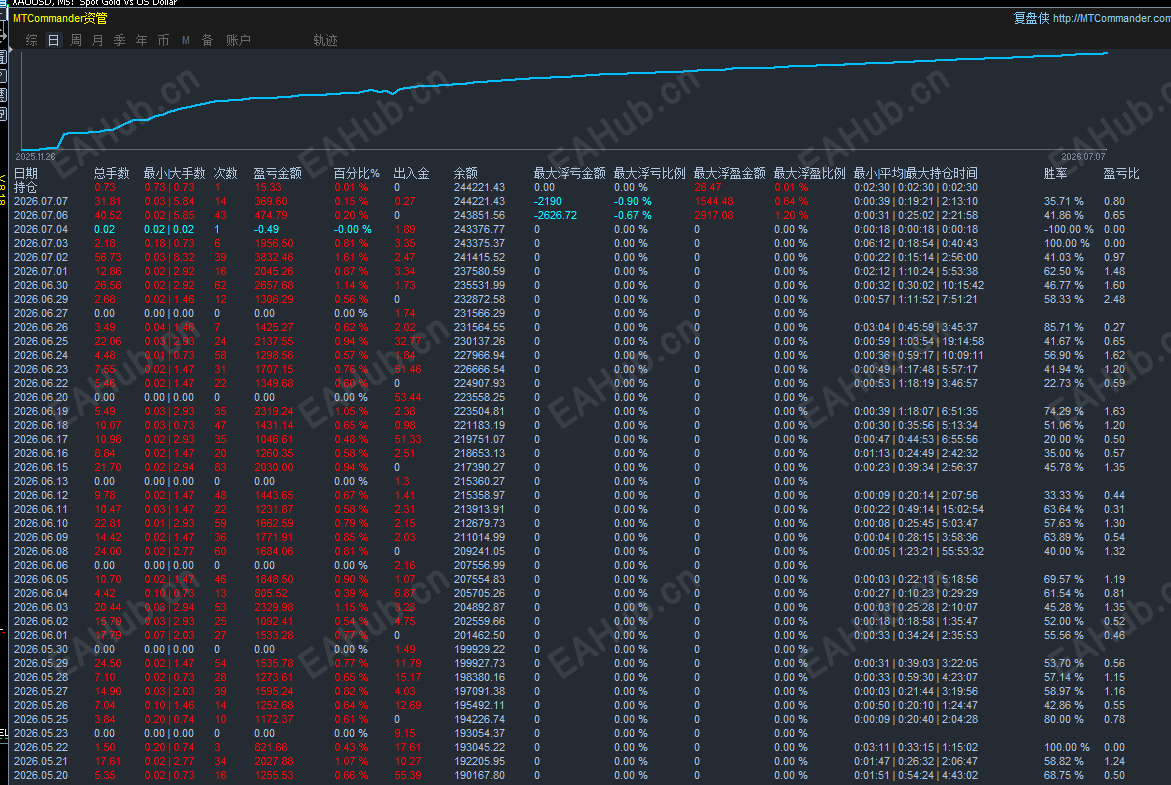This screenshot has height=785, width=1171.
Task: Click the 最小|平均|最大持仓时间 column header
Action: [x=916, y=173]
